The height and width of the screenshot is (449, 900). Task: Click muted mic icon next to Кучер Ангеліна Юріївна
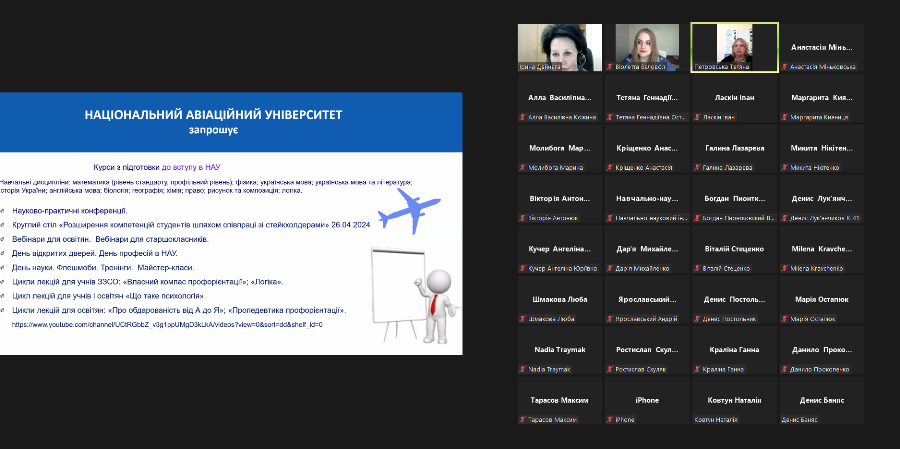point(523,268)
